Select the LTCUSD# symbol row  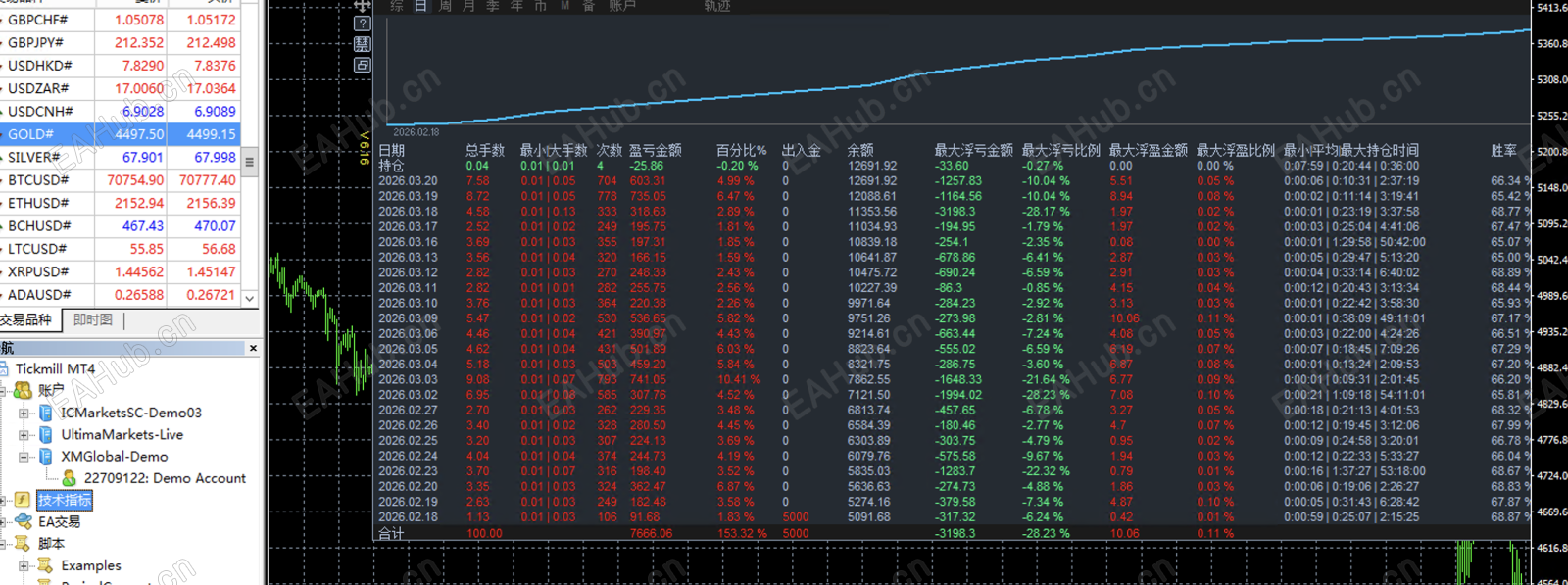pyautogui.click(x=120, y=249)
